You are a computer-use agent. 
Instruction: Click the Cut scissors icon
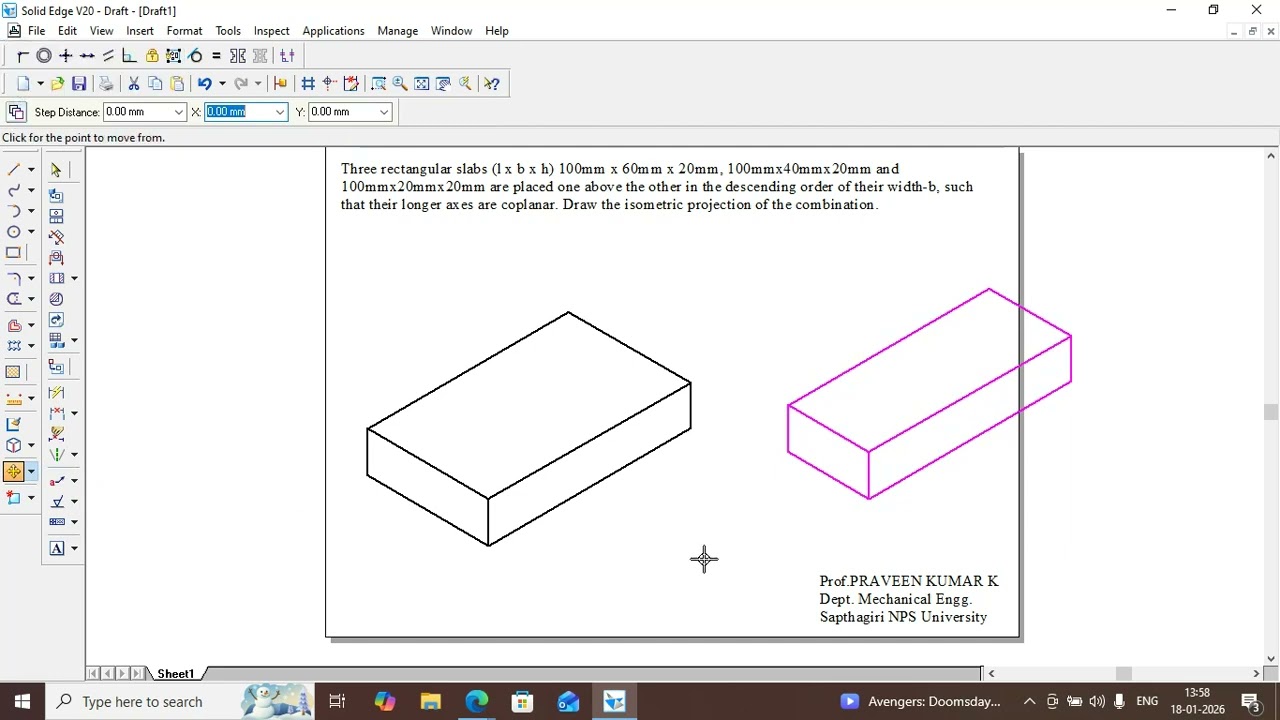click(x=133, y=84)
